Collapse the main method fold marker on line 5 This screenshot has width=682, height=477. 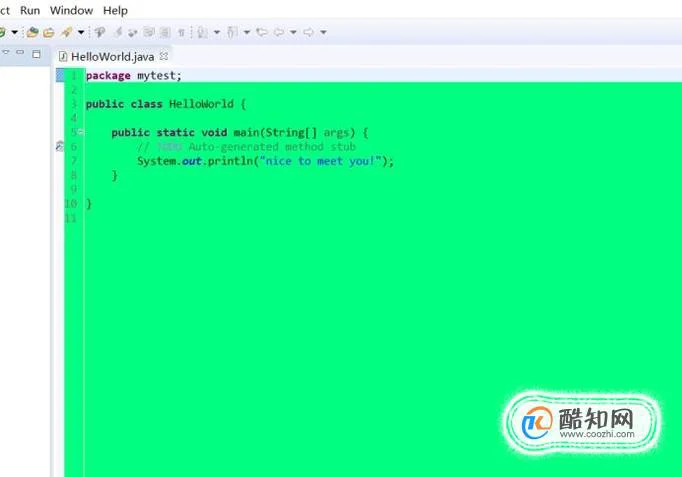81,132
